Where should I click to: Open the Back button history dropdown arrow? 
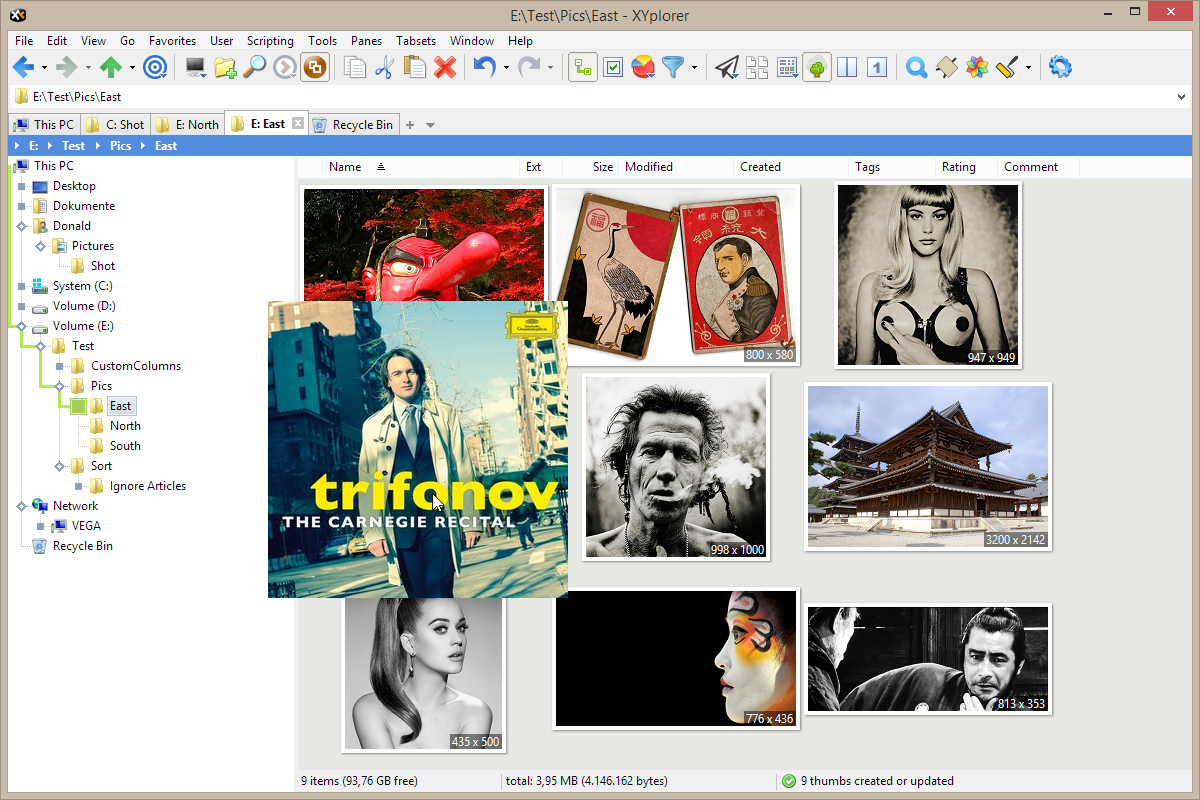44,68
